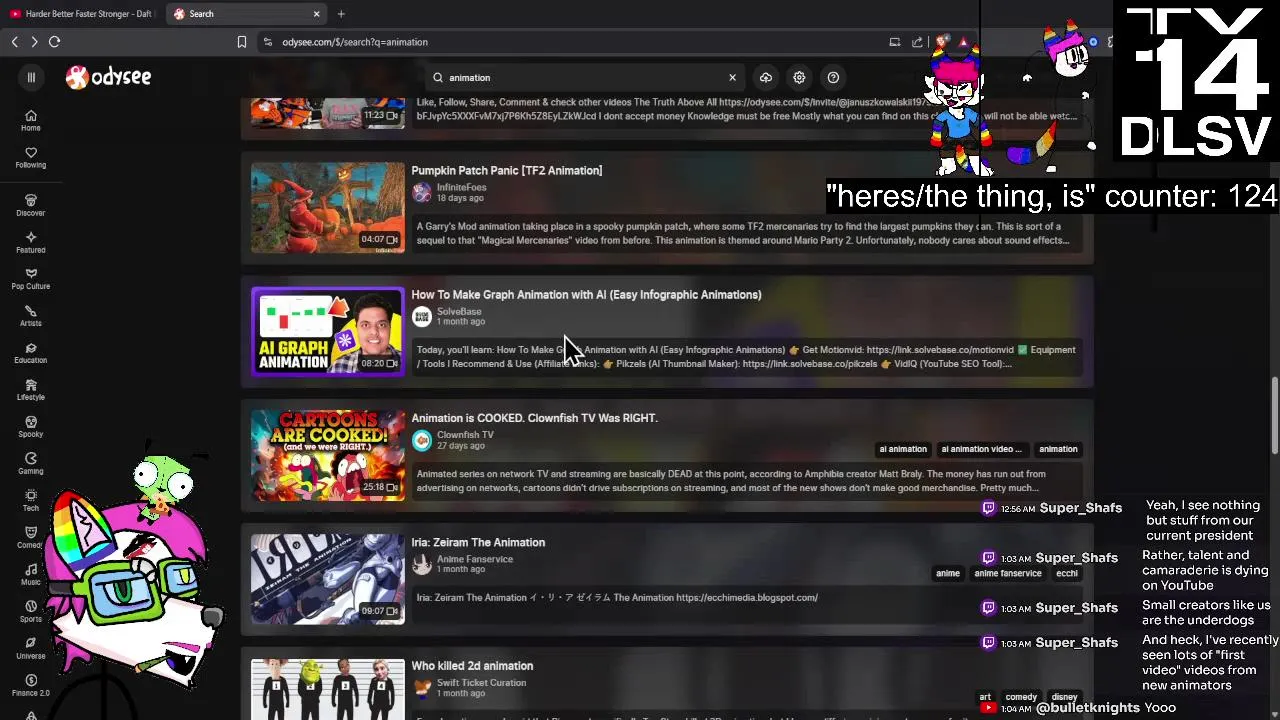
Task: Open the help question mark icon
Action: 833,77
